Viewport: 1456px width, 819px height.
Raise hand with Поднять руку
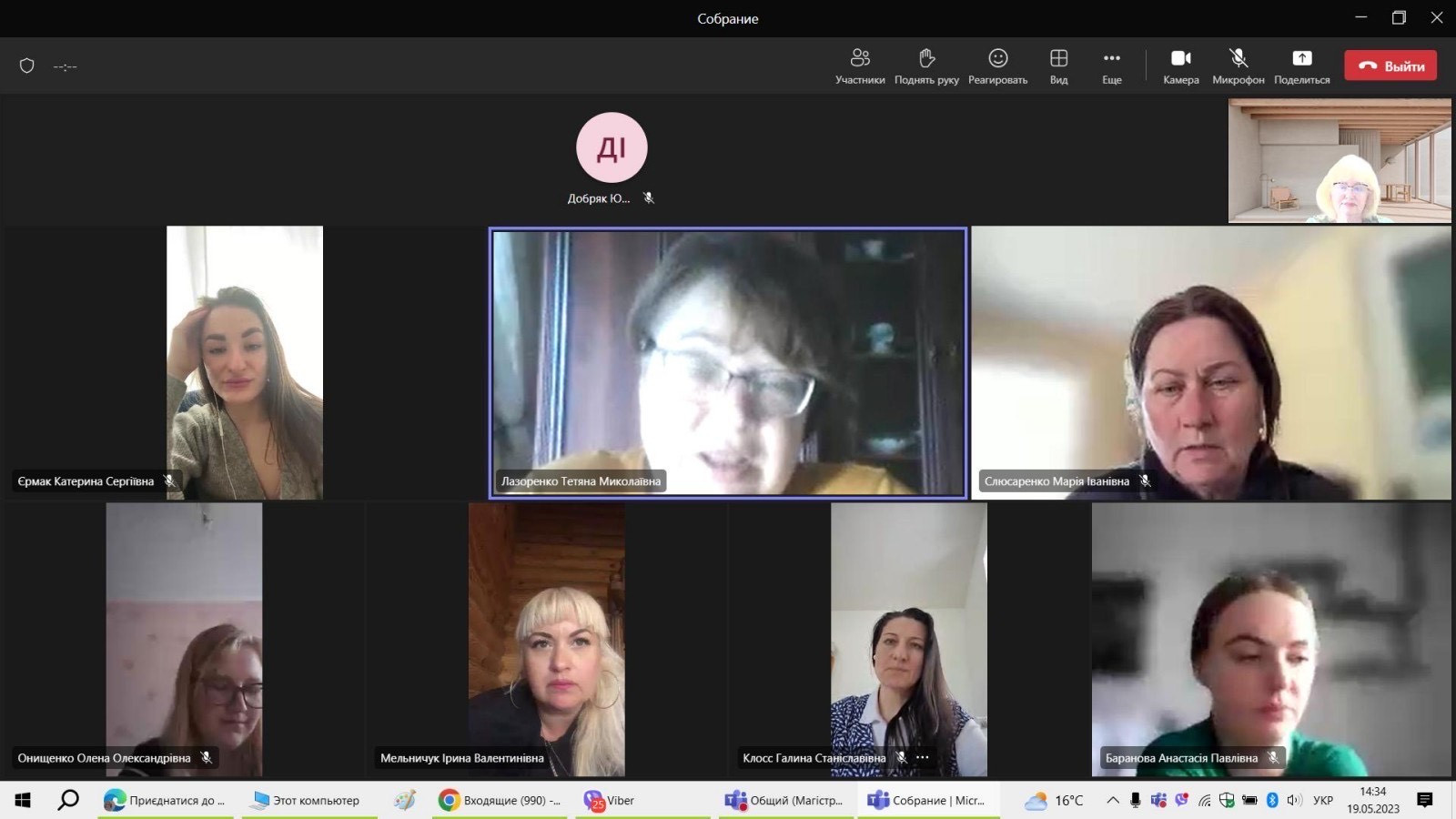coord(926,66)
